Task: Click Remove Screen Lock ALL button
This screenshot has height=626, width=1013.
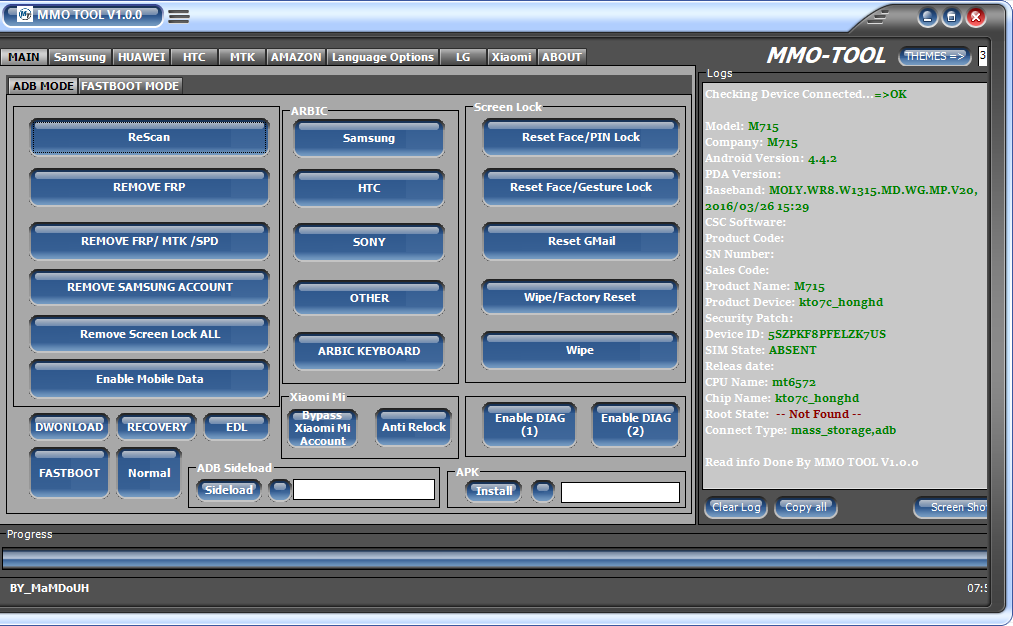Action: (x=149, y=334)
